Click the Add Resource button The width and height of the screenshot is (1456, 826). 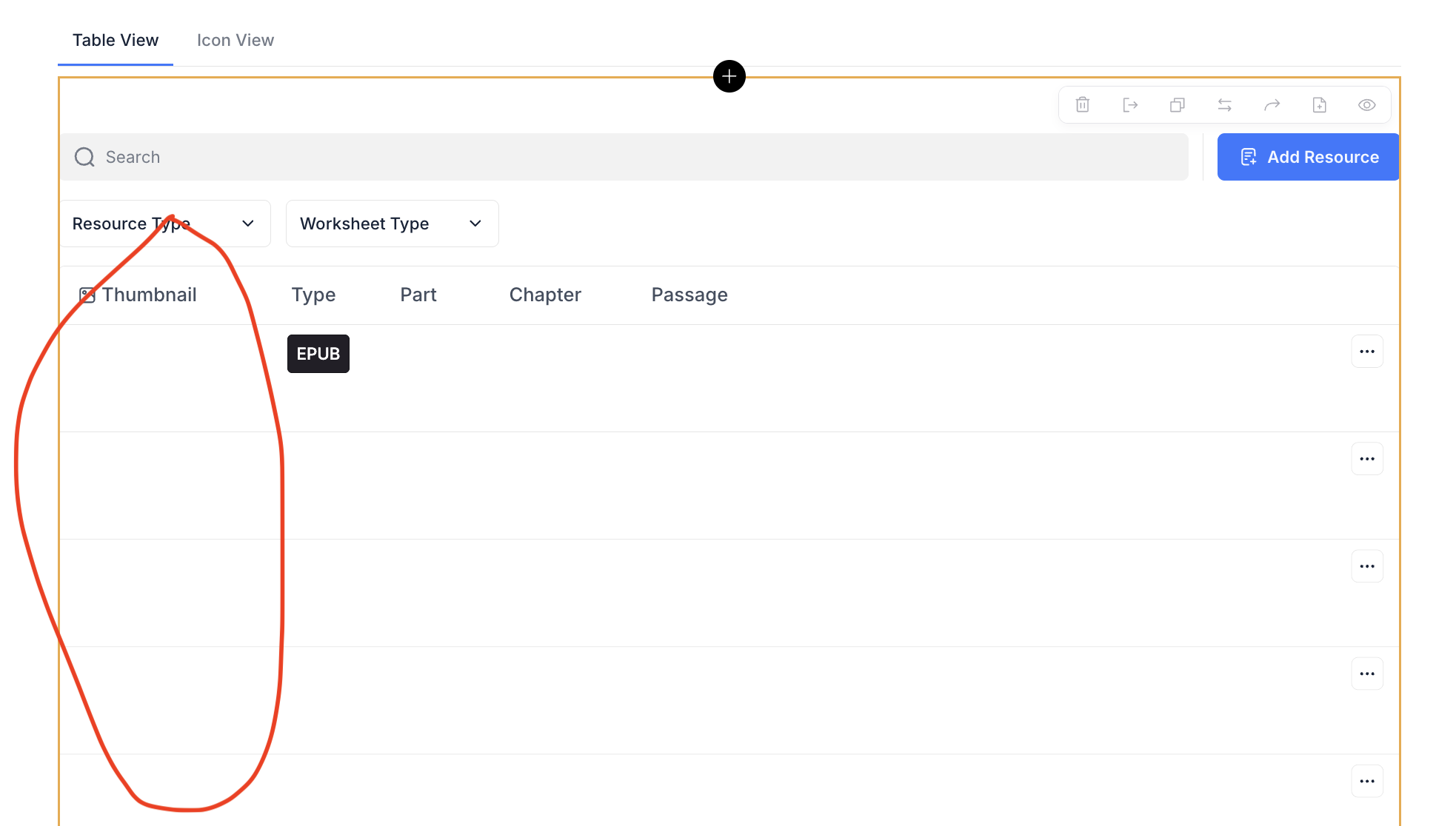(1308, 157)
